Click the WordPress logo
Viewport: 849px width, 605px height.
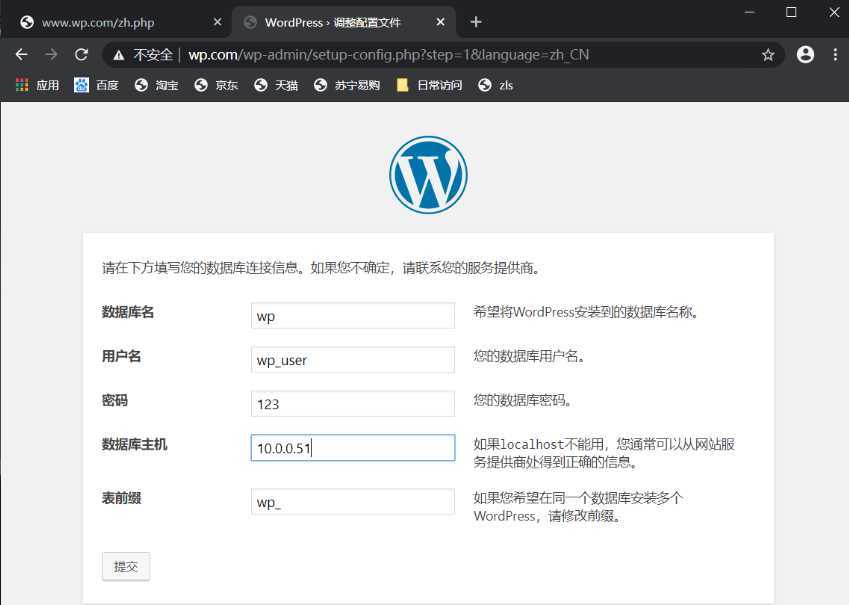[428, 174]
